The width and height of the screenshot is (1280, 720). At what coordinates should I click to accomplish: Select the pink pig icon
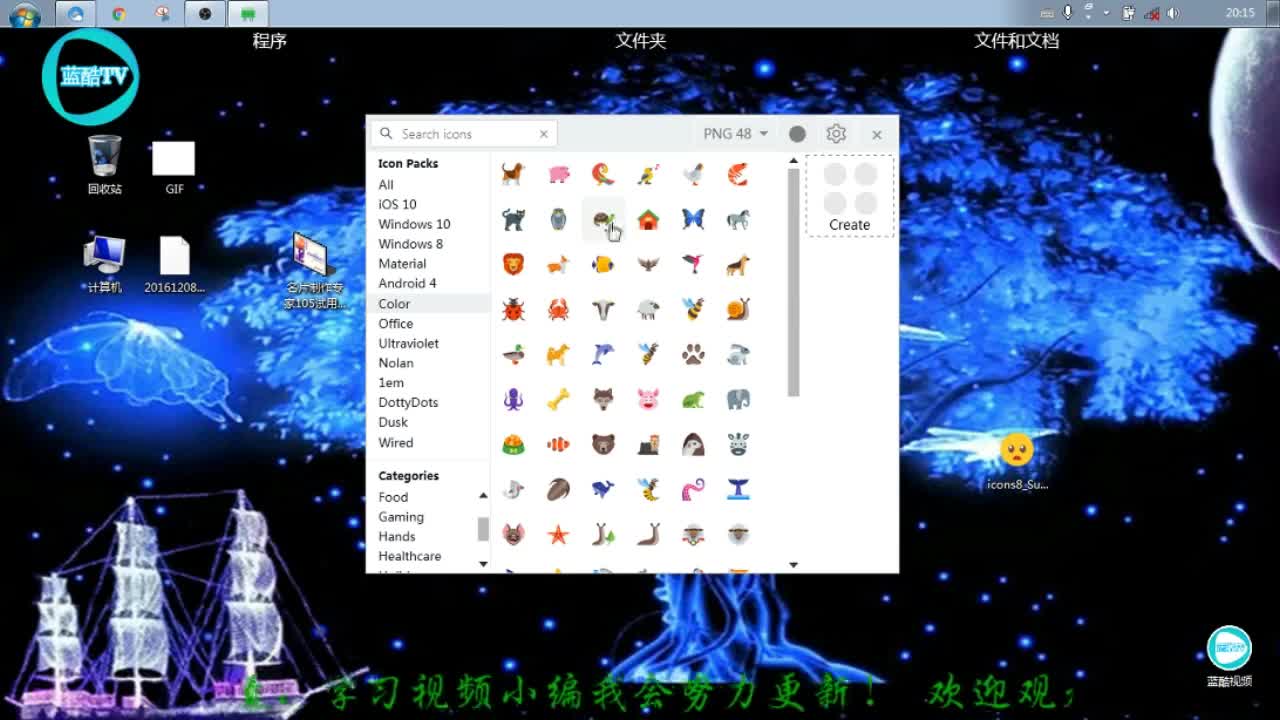tap(558, 175)
